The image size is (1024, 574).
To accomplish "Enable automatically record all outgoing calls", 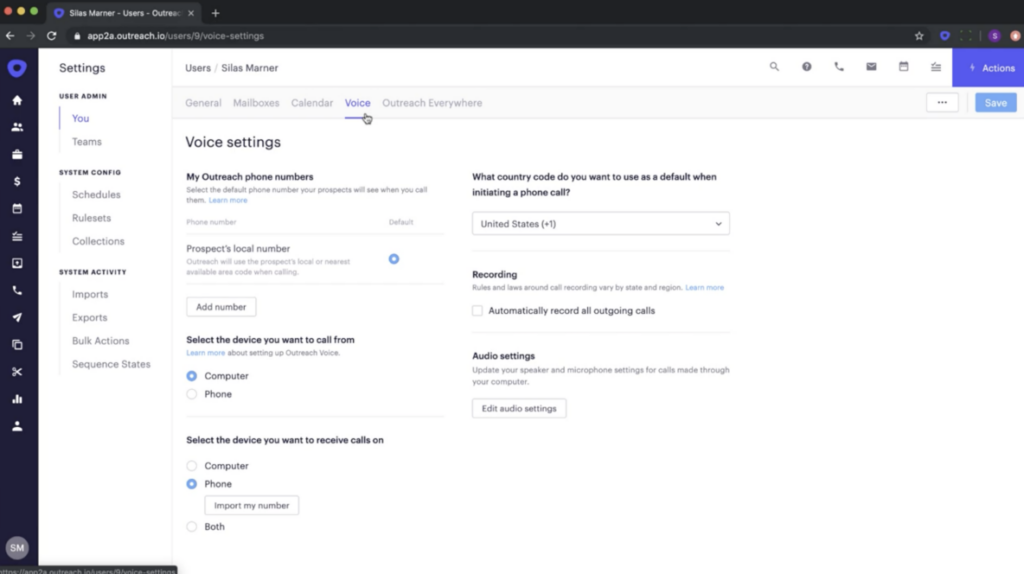I will click(477, 311).
